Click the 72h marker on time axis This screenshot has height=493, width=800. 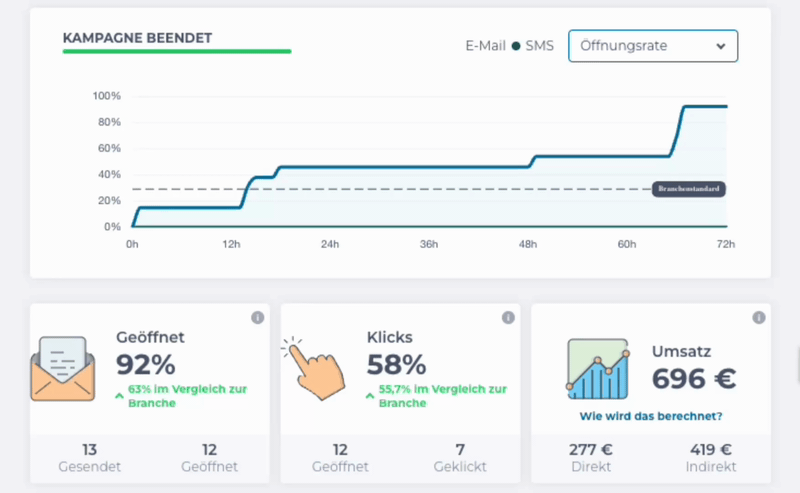(x=726, y=244)
